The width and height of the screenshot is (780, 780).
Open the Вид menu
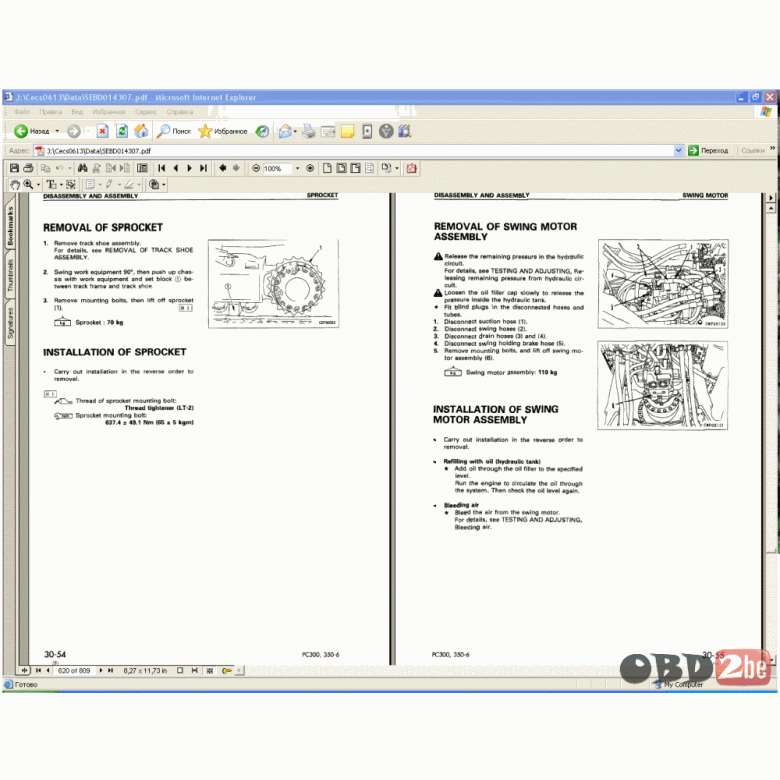[77, 111]
